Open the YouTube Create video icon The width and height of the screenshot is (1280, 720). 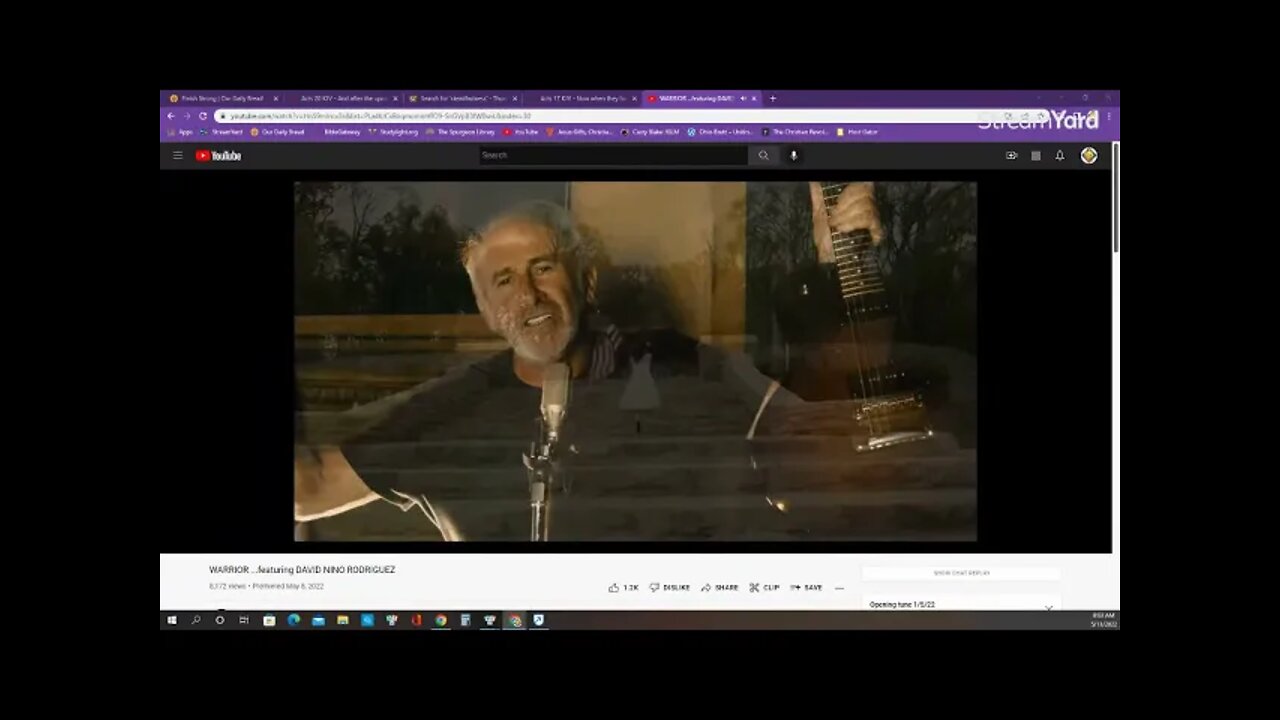click(x=1011, y=155)
